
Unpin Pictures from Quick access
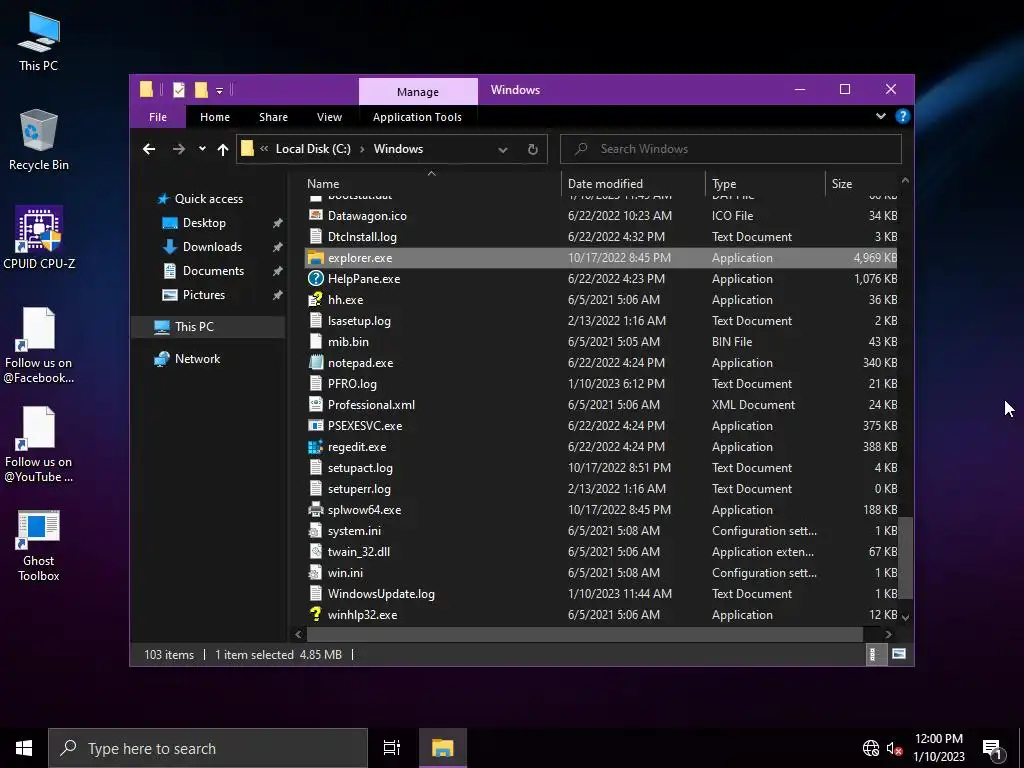point(278,295)
